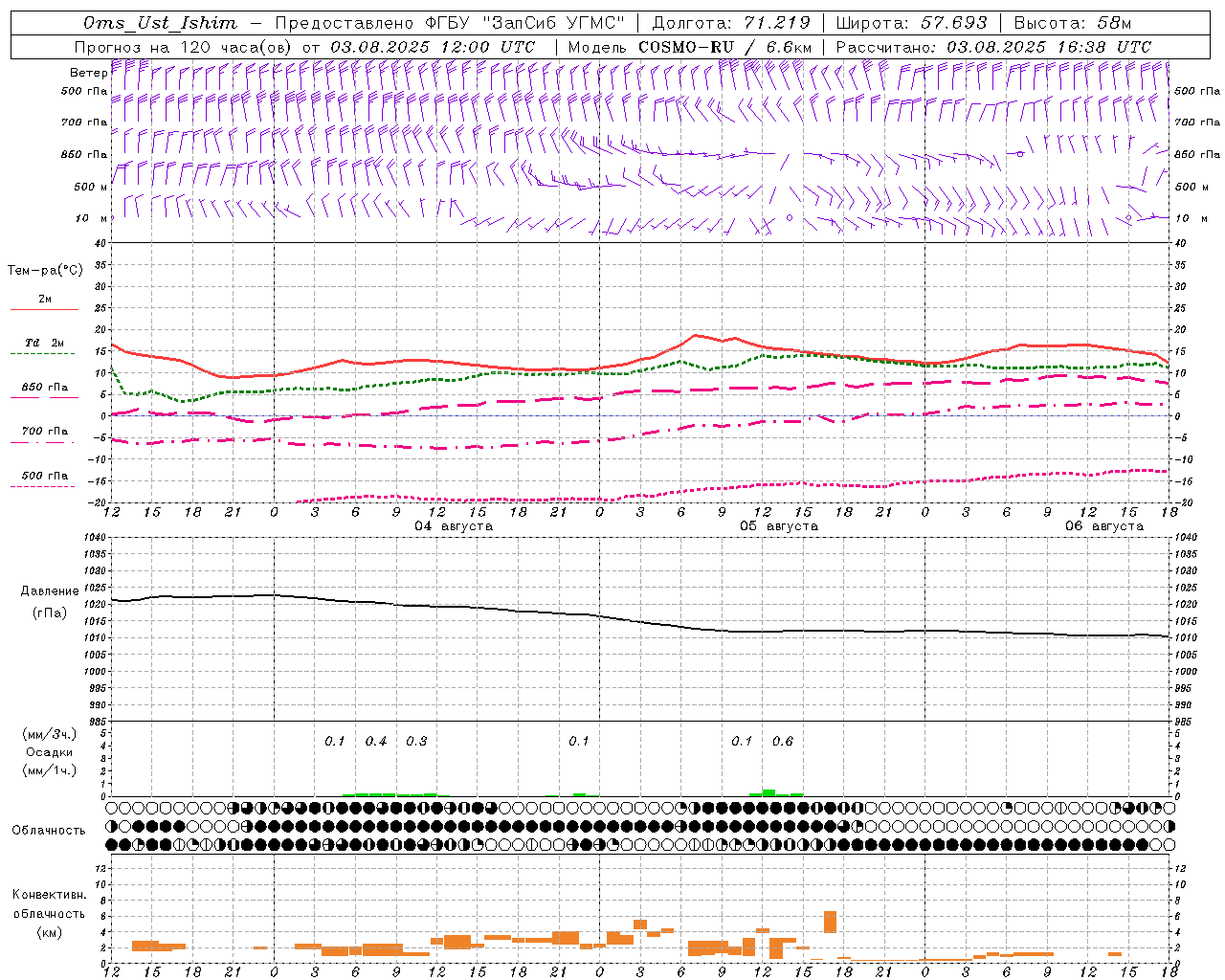Screen dimensions: 1225x980
Task: Click the 0.6 precipitation amount
Action: point(782,742)
